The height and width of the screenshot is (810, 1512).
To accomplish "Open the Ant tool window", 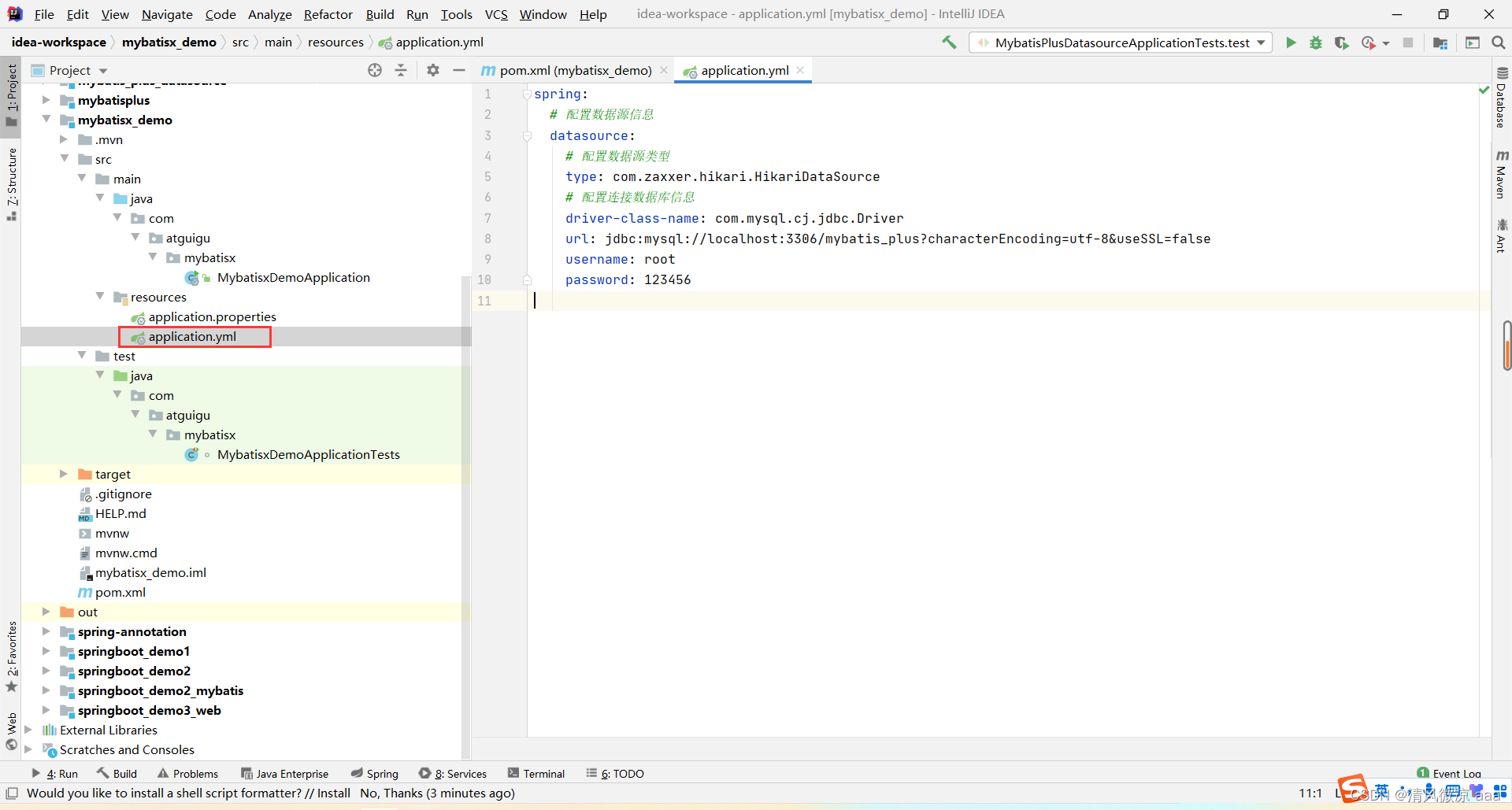I will pos(1502,235).
